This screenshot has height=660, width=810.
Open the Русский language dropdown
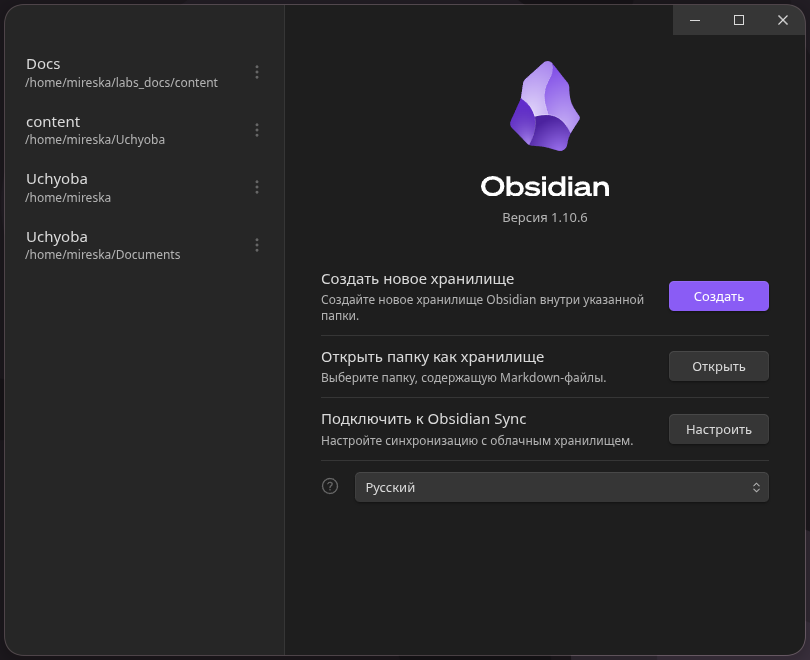[562, 487]
